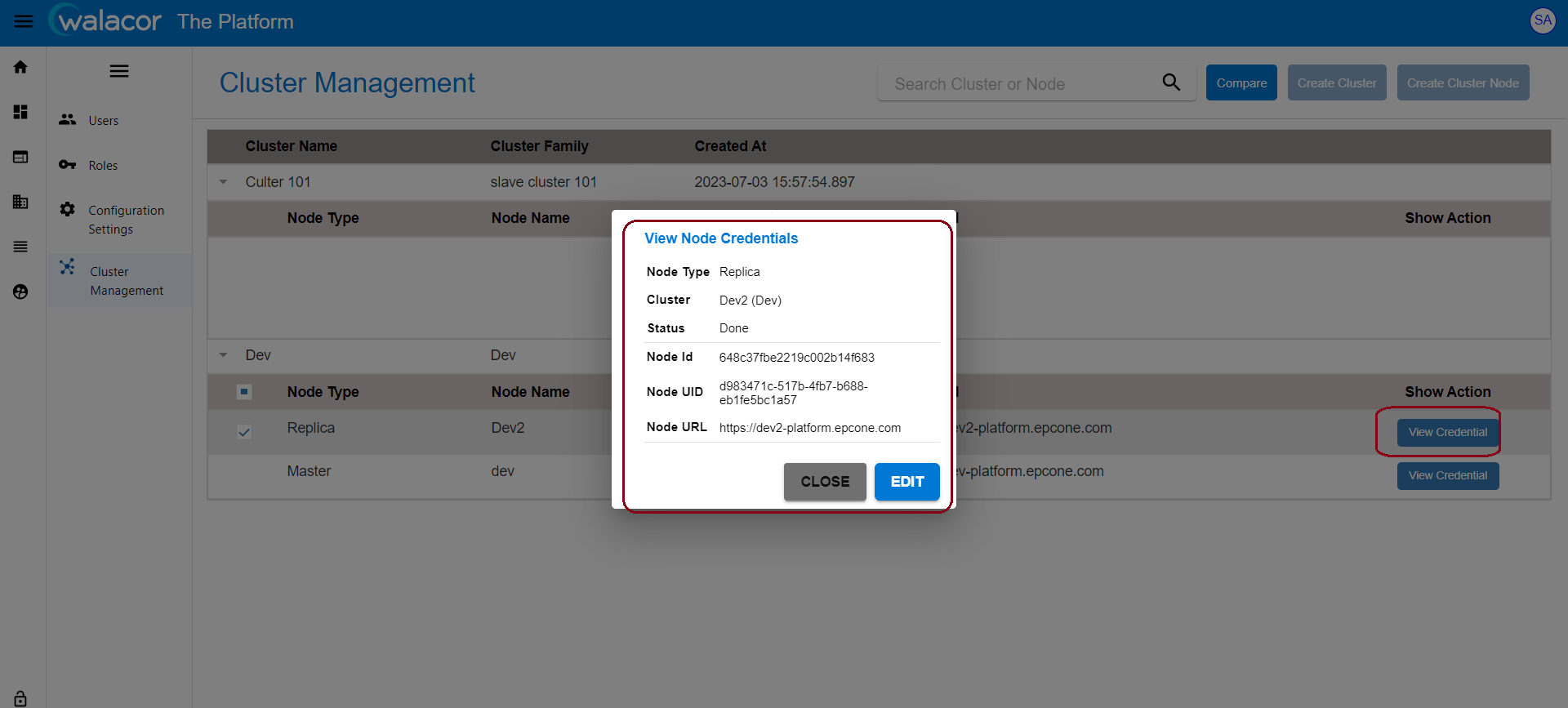Image resolution: width=1568 pixels, height=708 pixels.
Task: Toggle the Dev select-all nodes checkbox
Action: pos(244,392)
